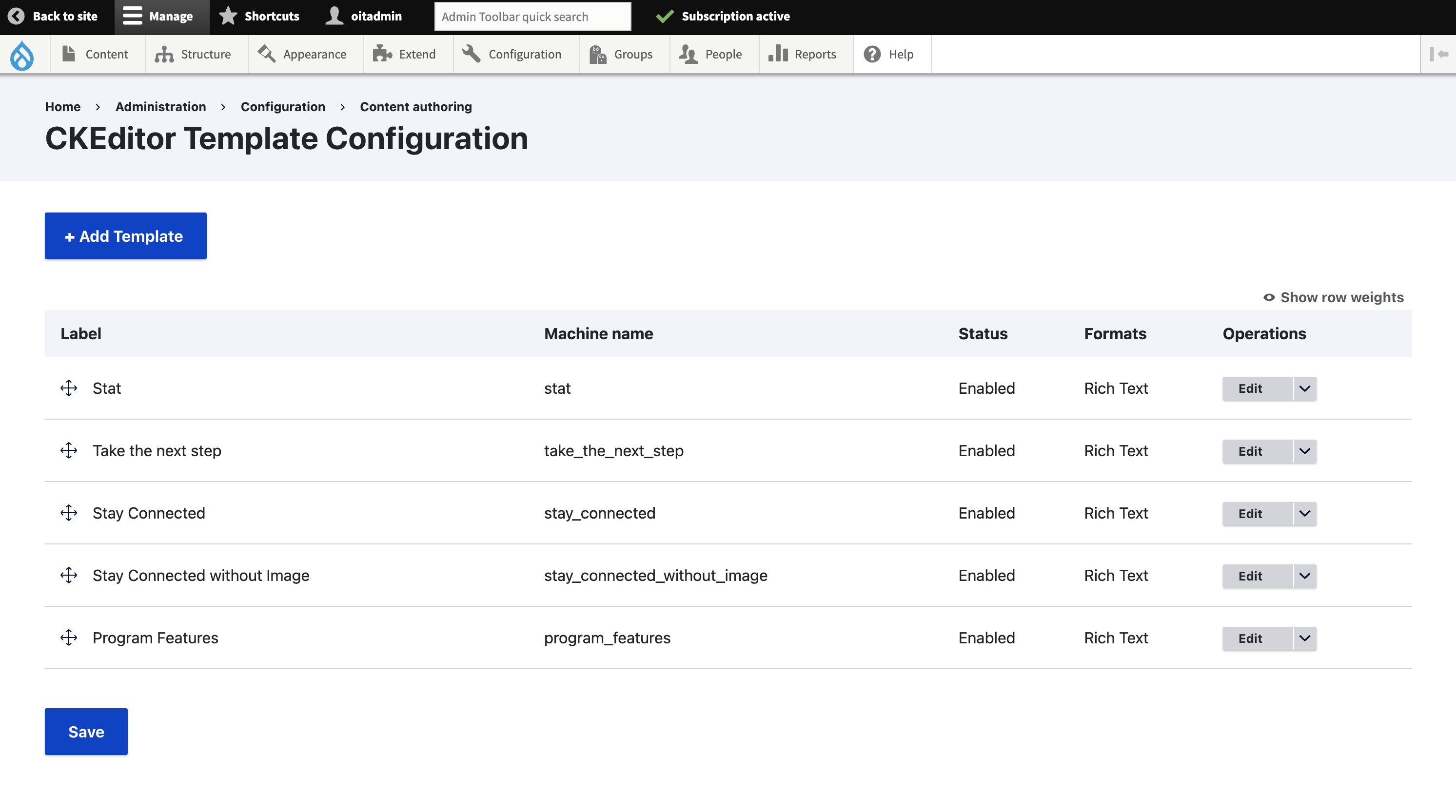
Task: Click the Save button
Action: click(86, 731)
